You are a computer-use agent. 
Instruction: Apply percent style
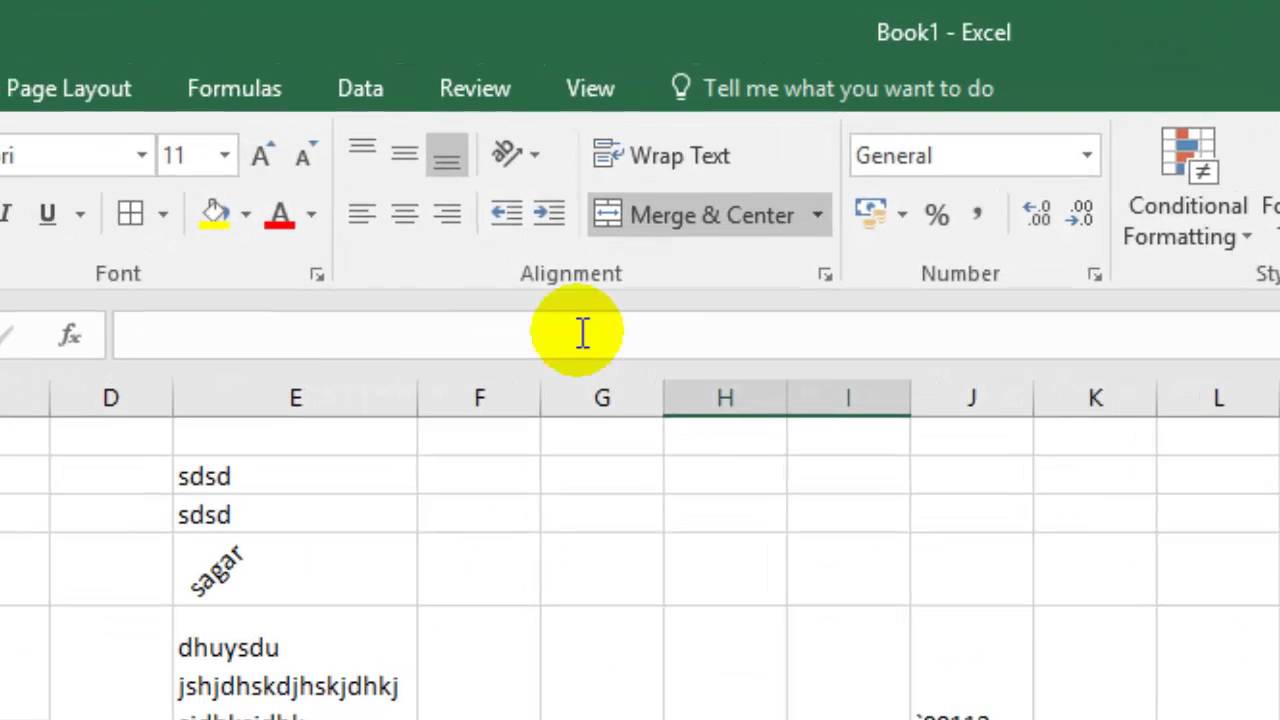(x=936, y=214)
